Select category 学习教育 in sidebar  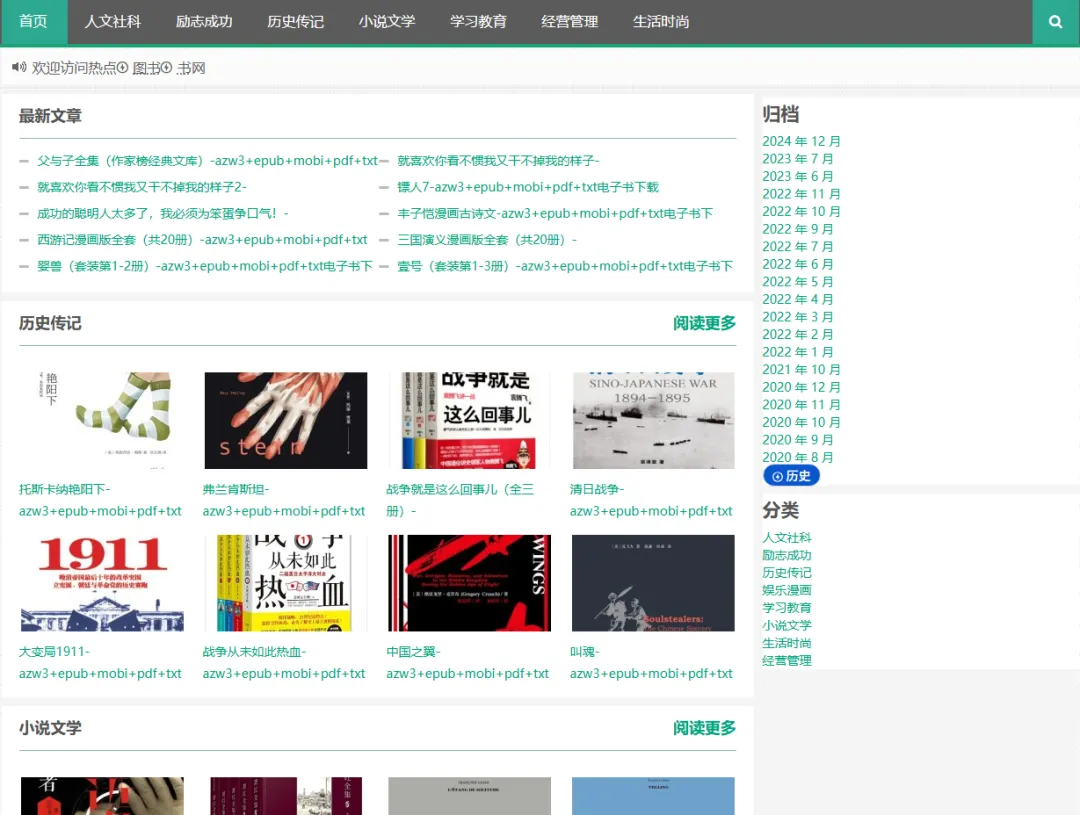click(787, 608)
